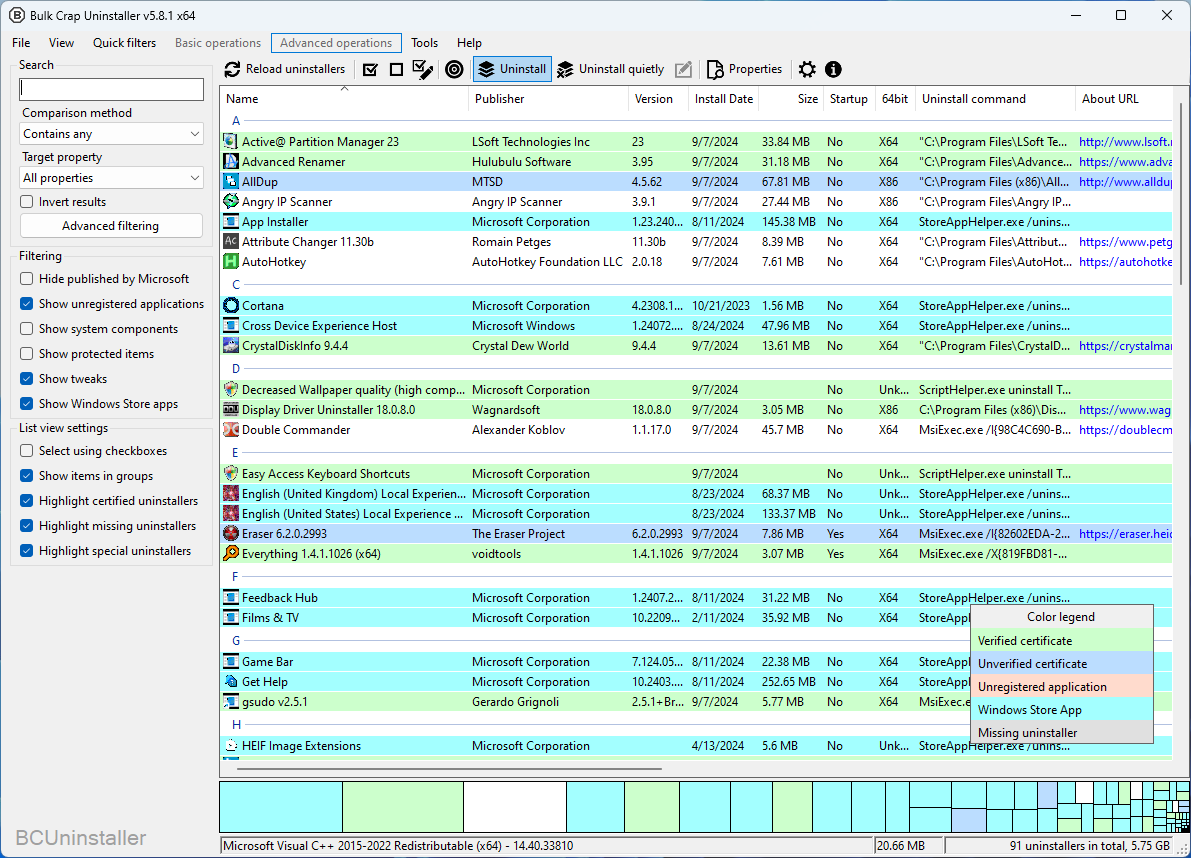The width and height of the screenshot is (1191, 858).
Task: Click the Advanced filtering button
Action: point(111,226)
